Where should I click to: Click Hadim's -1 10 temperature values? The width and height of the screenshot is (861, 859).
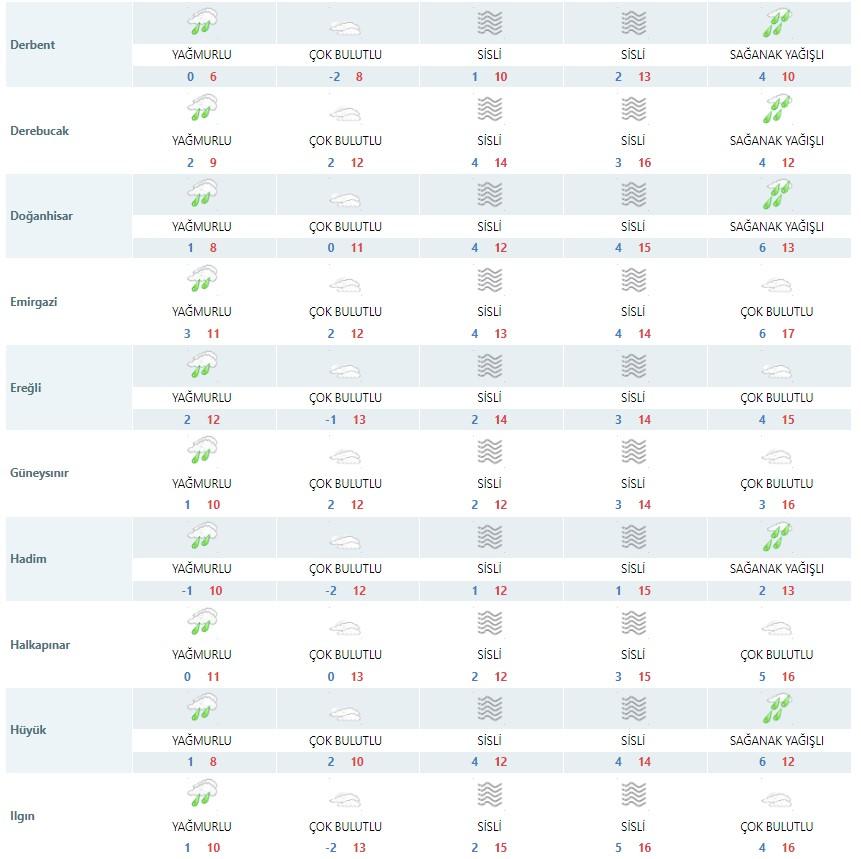click(x=202, y=591)
